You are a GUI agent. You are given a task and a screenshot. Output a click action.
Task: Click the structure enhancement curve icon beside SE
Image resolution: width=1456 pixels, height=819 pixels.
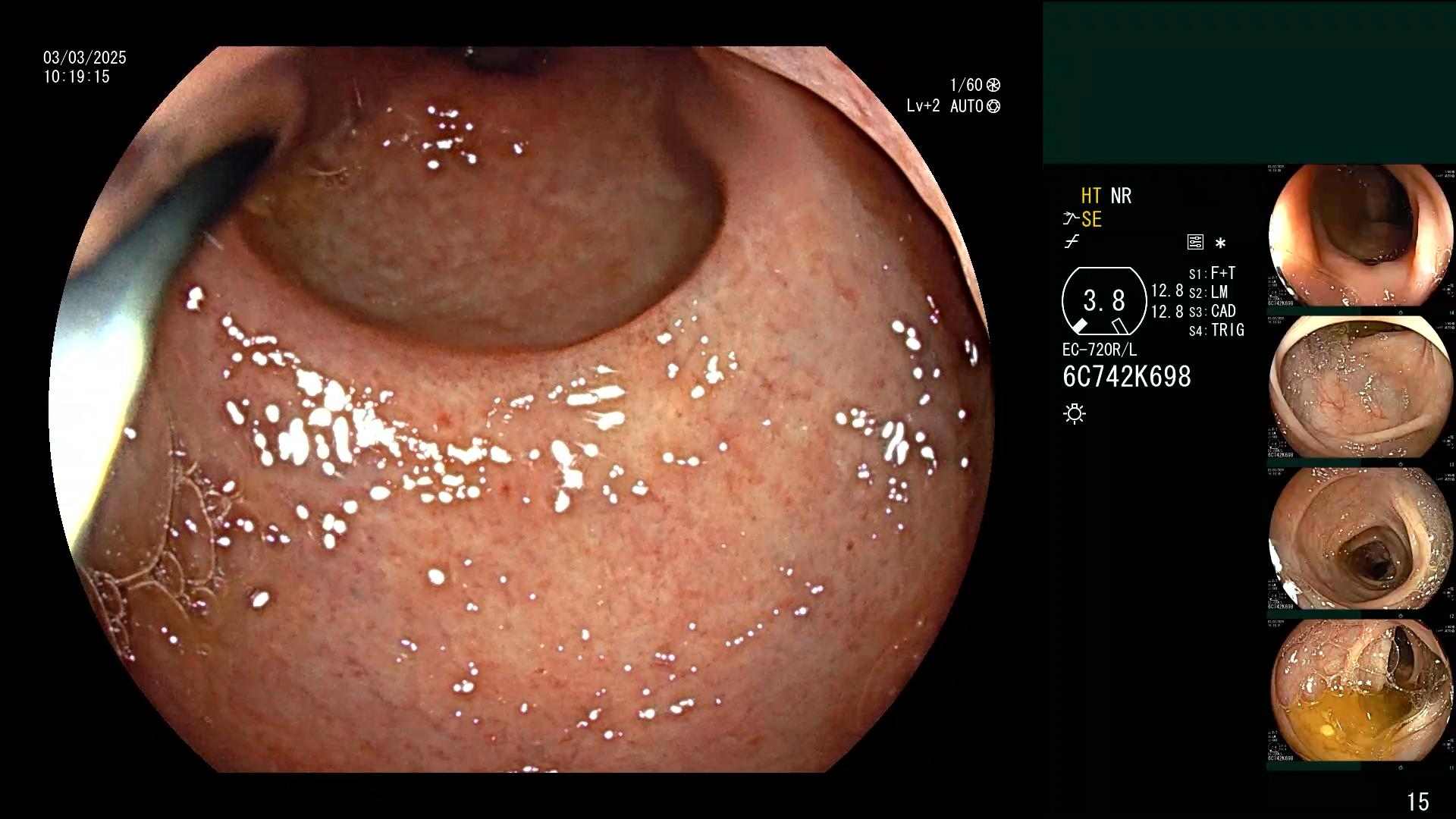point(1071,219)
